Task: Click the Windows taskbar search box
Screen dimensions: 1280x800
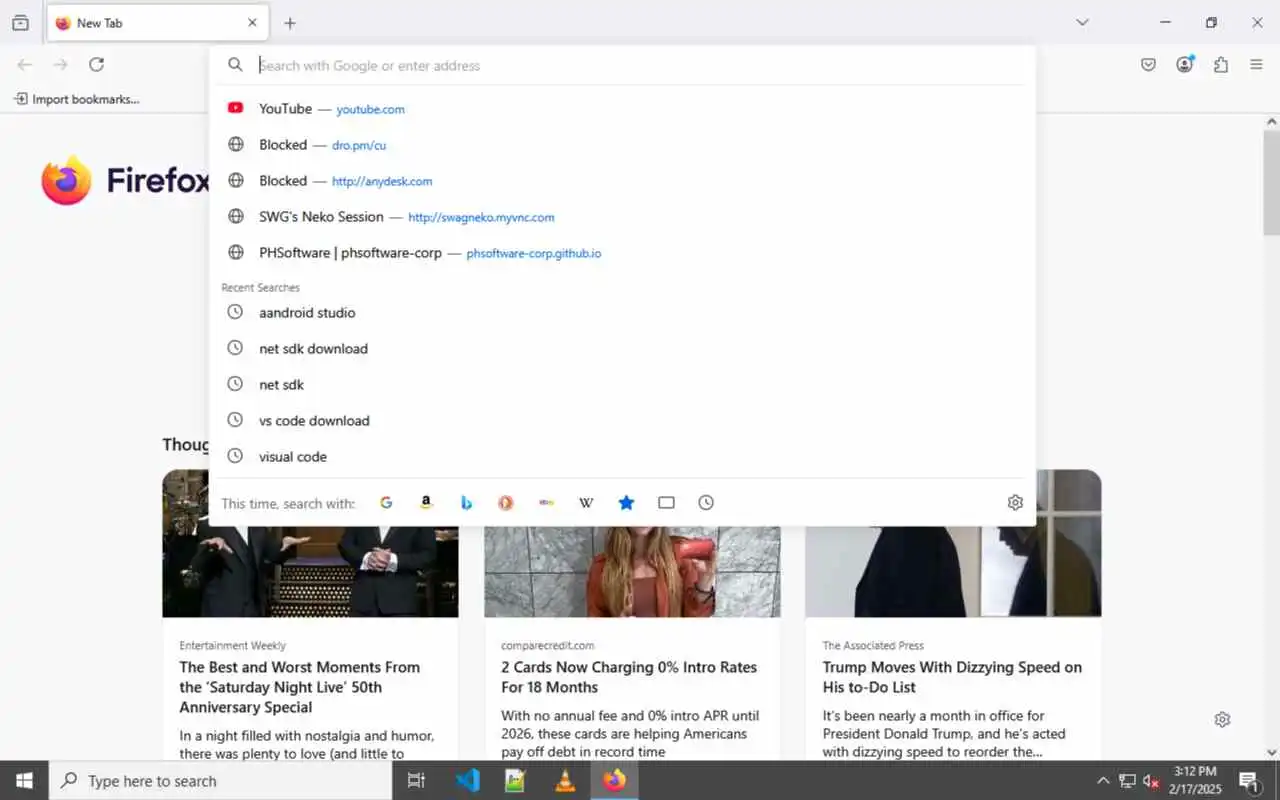Action: click(220, 781)
